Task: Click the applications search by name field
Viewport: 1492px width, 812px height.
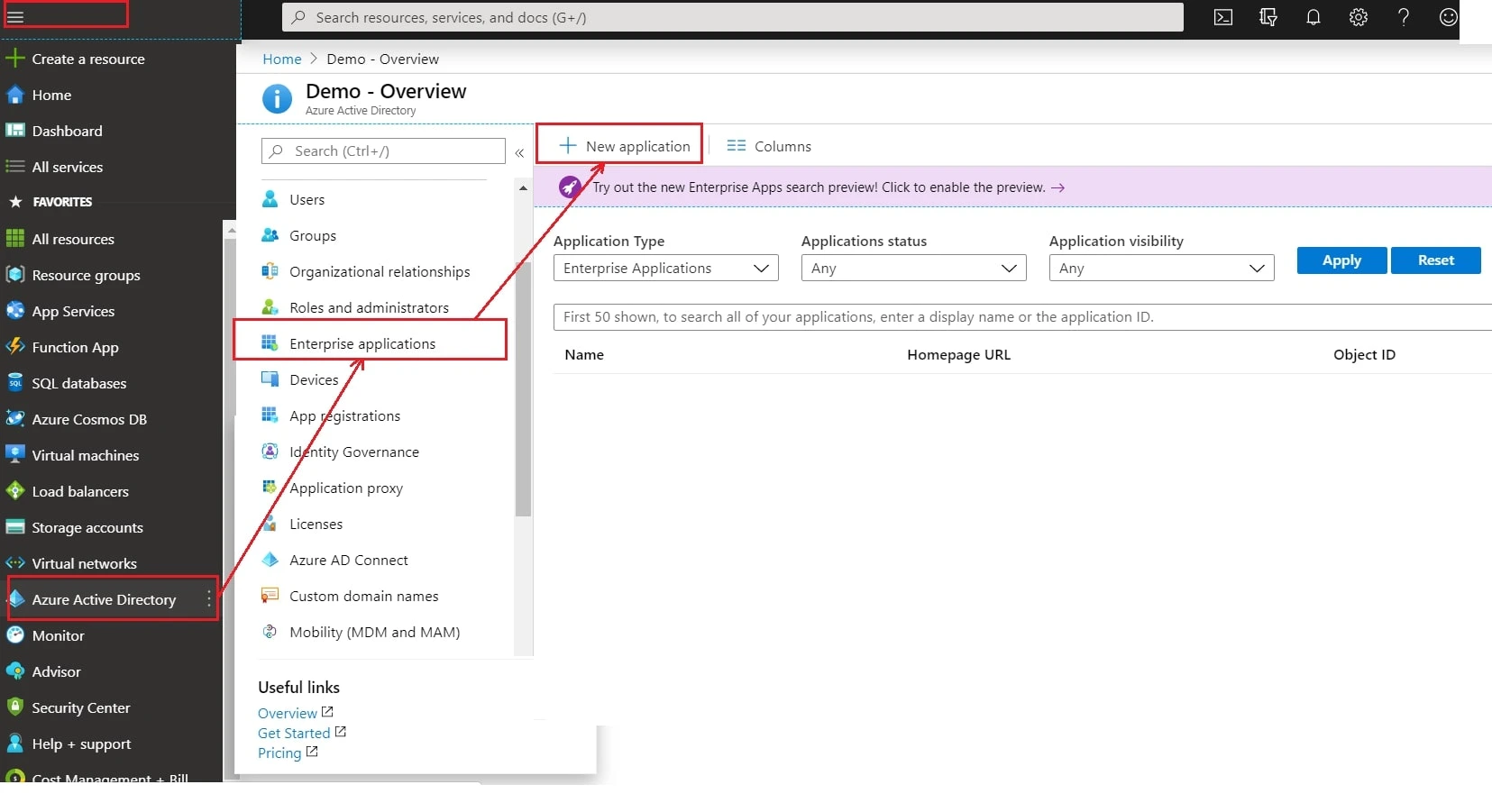Action: tap(1019, 317)
